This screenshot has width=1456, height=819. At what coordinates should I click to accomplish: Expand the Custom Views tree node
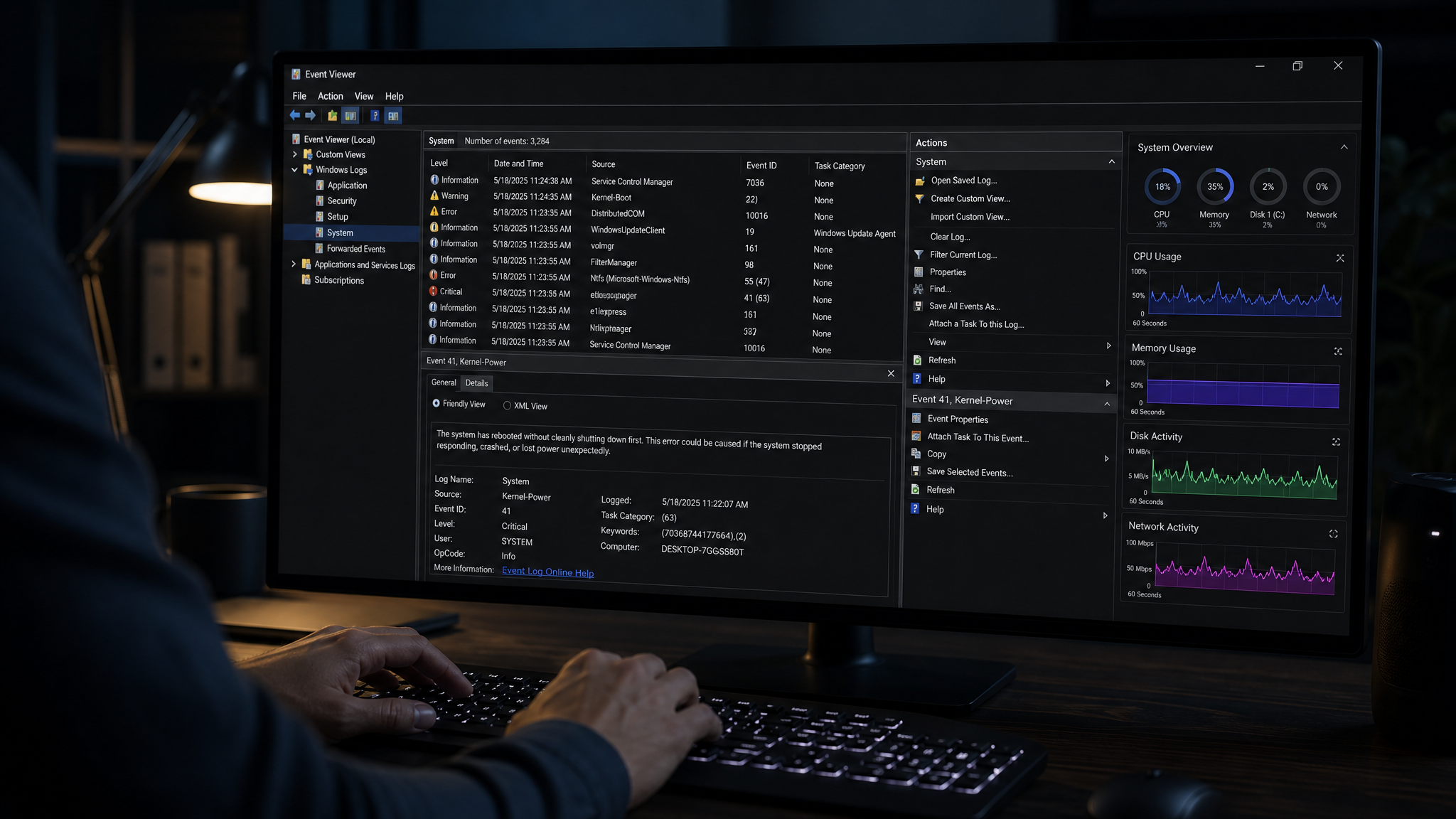(295, 154)
